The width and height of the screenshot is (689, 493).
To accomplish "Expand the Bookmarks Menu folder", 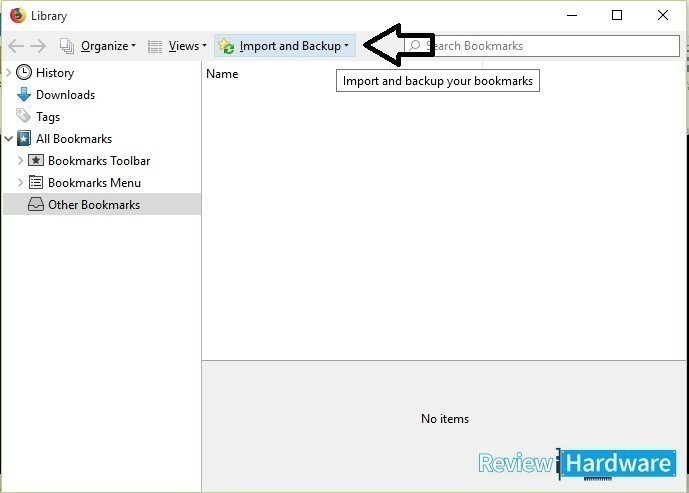I will click(x=20, y=182).
